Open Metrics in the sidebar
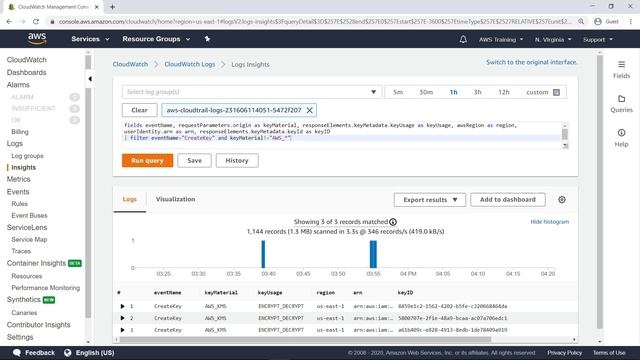640x360 pixels. click(18, 179)
